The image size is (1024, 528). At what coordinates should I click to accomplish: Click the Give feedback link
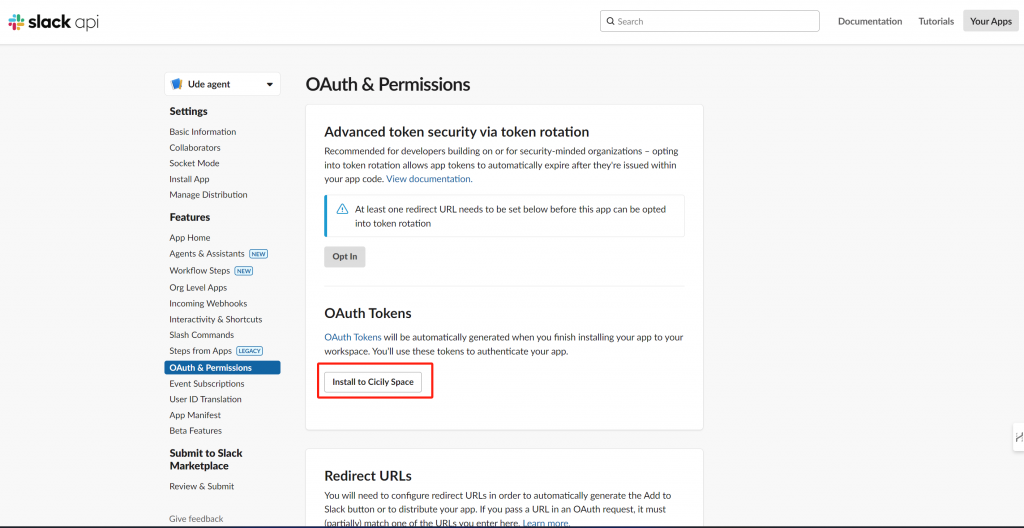[196, 519]
